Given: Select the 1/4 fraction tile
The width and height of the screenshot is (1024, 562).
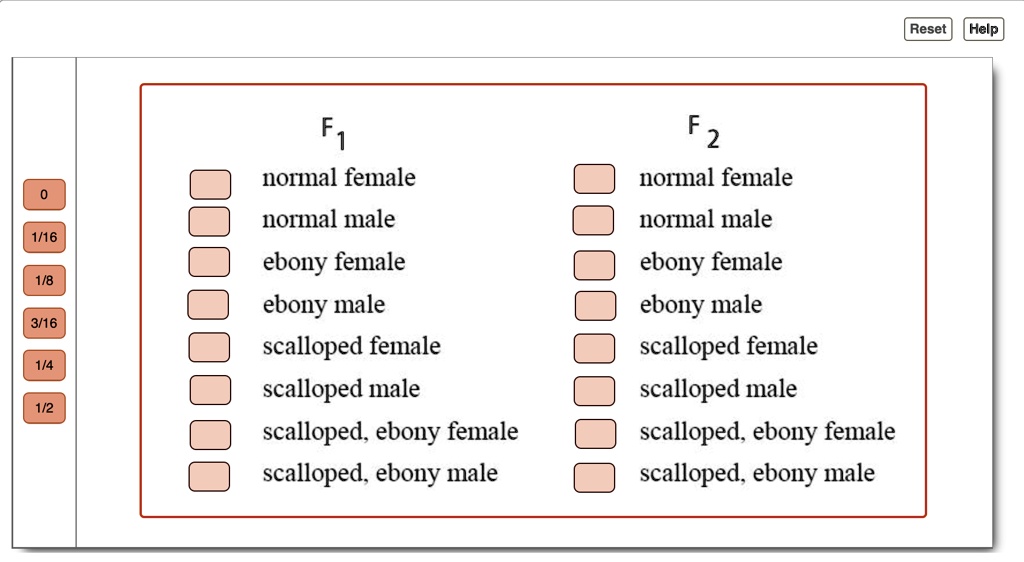Looking at the screenshot, I should pos(44,366).
